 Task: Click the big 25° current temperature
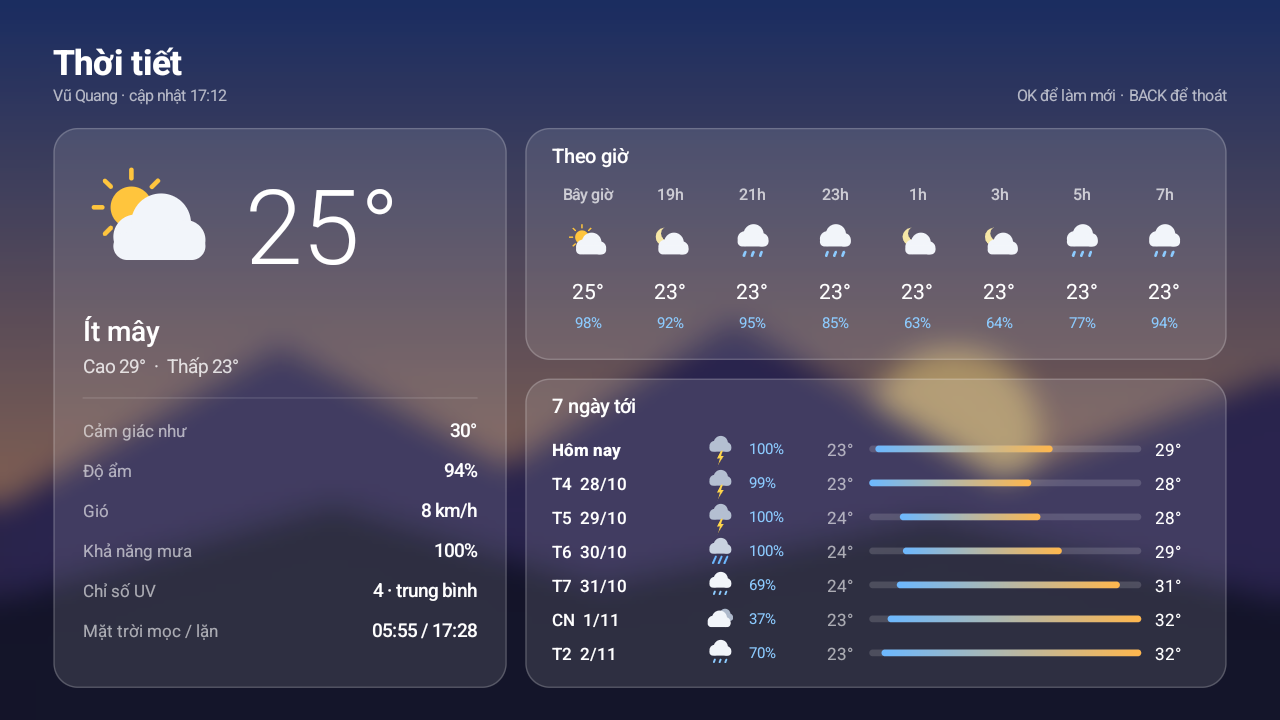pos(321,228)
